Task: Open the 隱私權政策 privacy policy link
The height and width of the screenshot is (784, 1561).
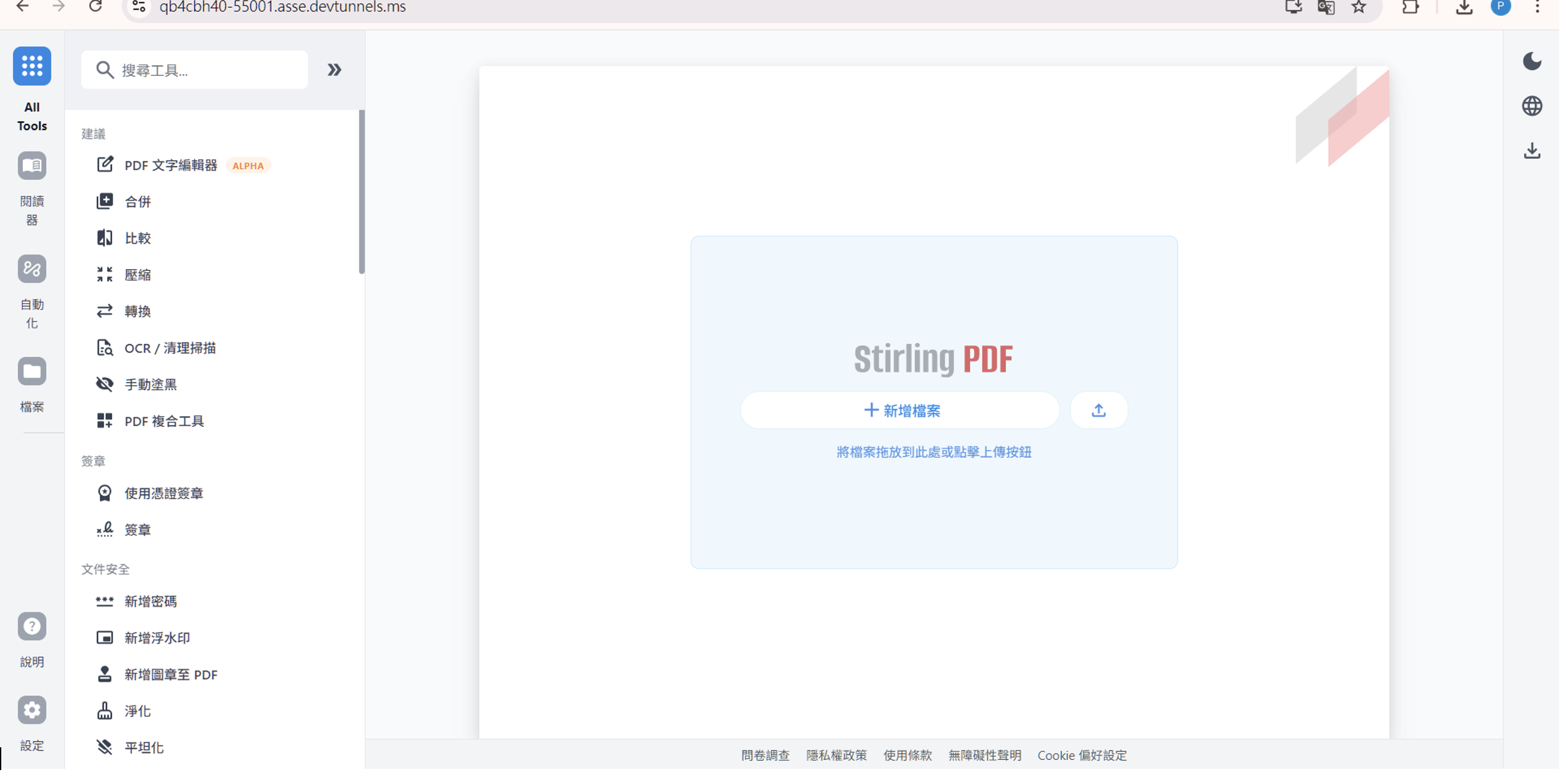Action: coord(837,756)
